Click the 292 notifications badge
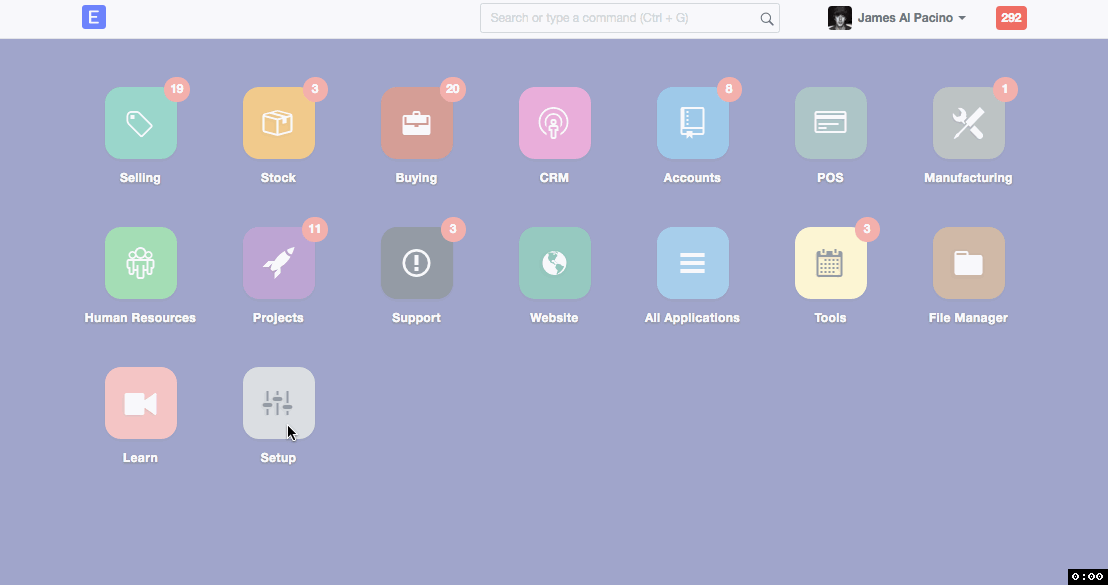Viewport: 1108px width, 585px height. (x=1011, y=18)
